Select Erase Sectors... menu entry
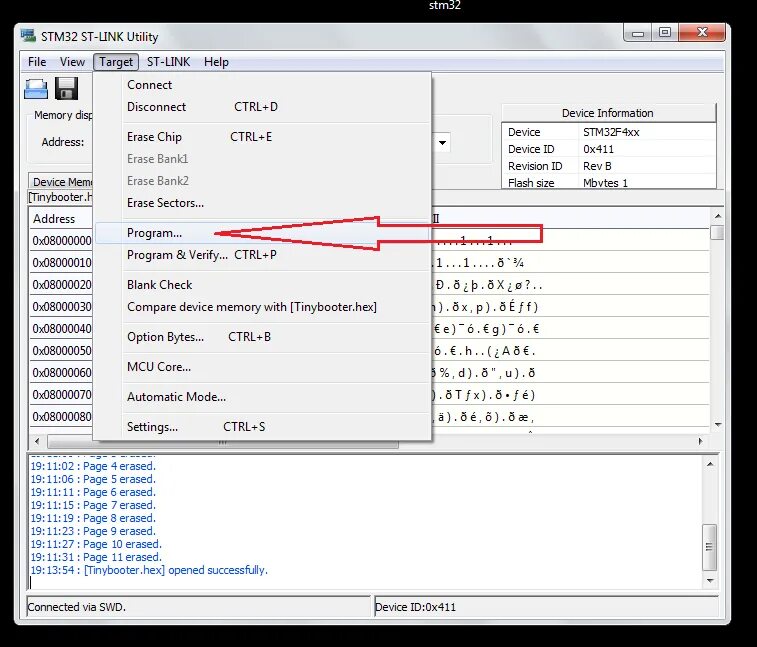Screen dimensions: 757x647 (x=263, y=203)
